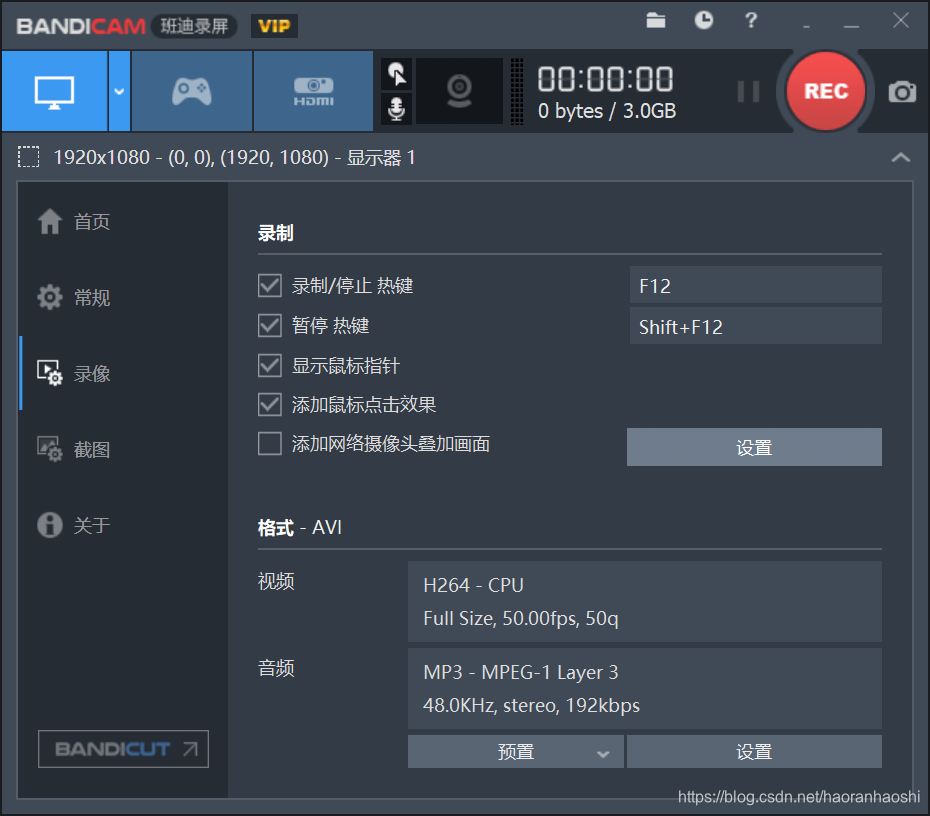Click the H264 - CPU video codec text

pos(473,585)
